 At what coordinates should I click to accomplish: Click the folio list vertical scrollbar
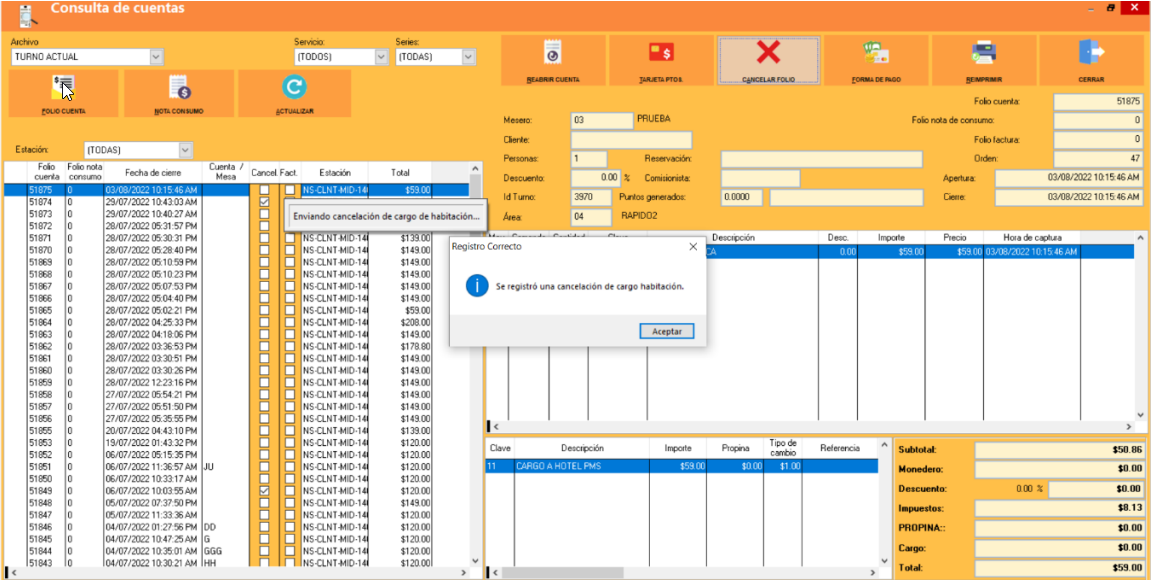pos(475,364)
